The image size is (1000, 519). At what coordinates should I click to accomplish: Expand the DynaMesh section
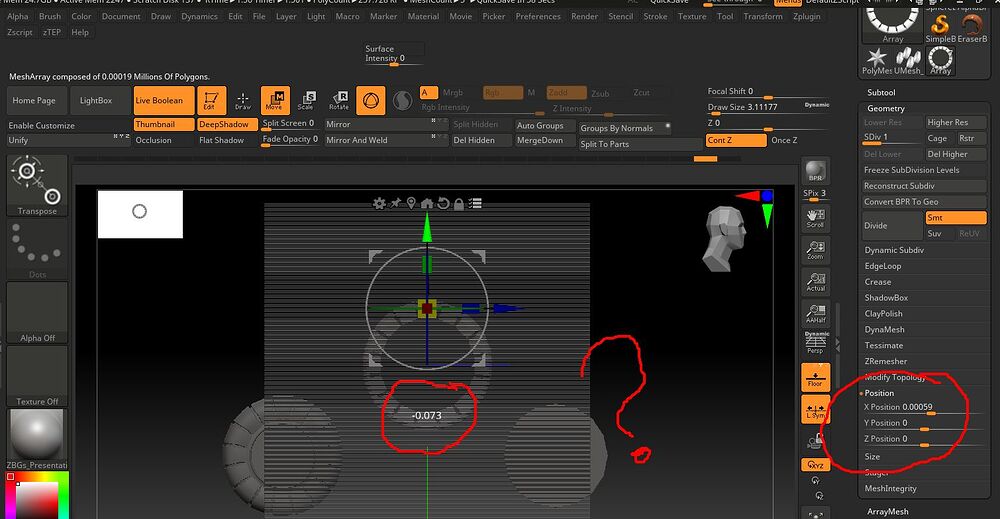(884, 330)
